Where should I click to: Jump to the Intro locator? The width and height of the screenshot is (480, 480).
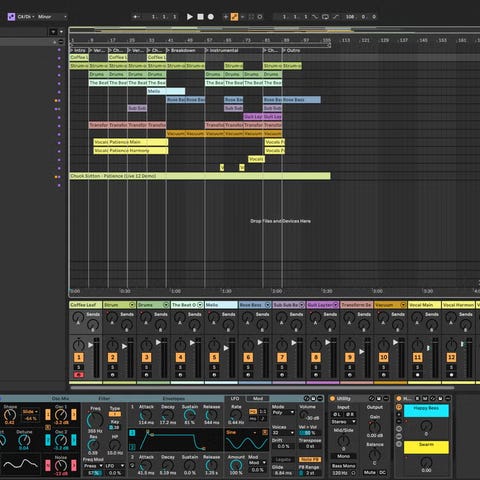pos(79,50)
